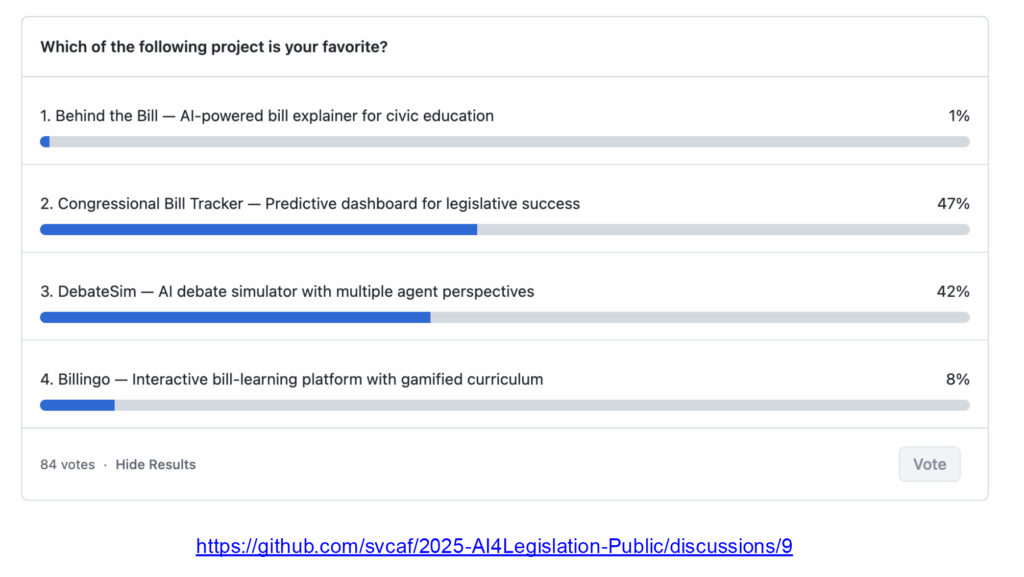
Task: Click the 84 votes count text
Action: point(67,464)
